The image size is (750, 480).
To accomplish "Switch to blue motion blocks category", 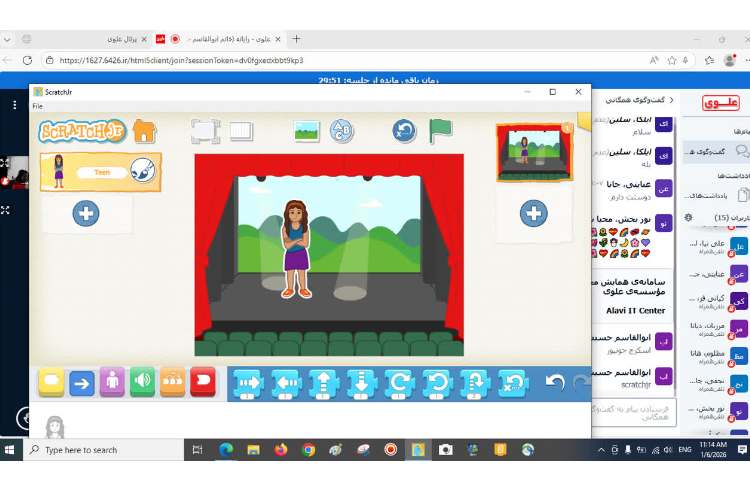I will (x=82, y=382).
